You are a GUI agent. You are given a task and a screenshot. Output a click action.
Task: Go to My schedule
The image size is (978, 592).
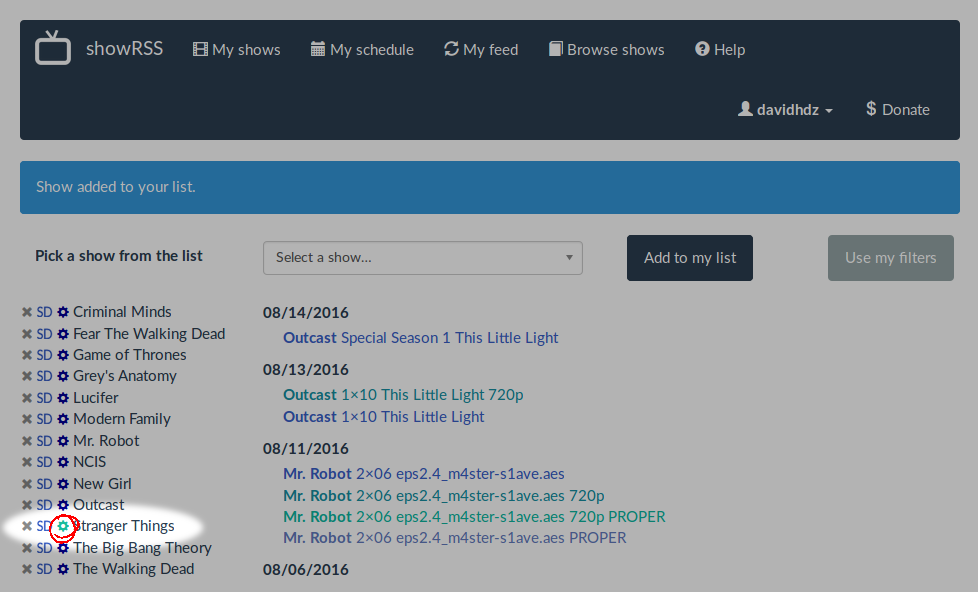[x=362, y=49]
